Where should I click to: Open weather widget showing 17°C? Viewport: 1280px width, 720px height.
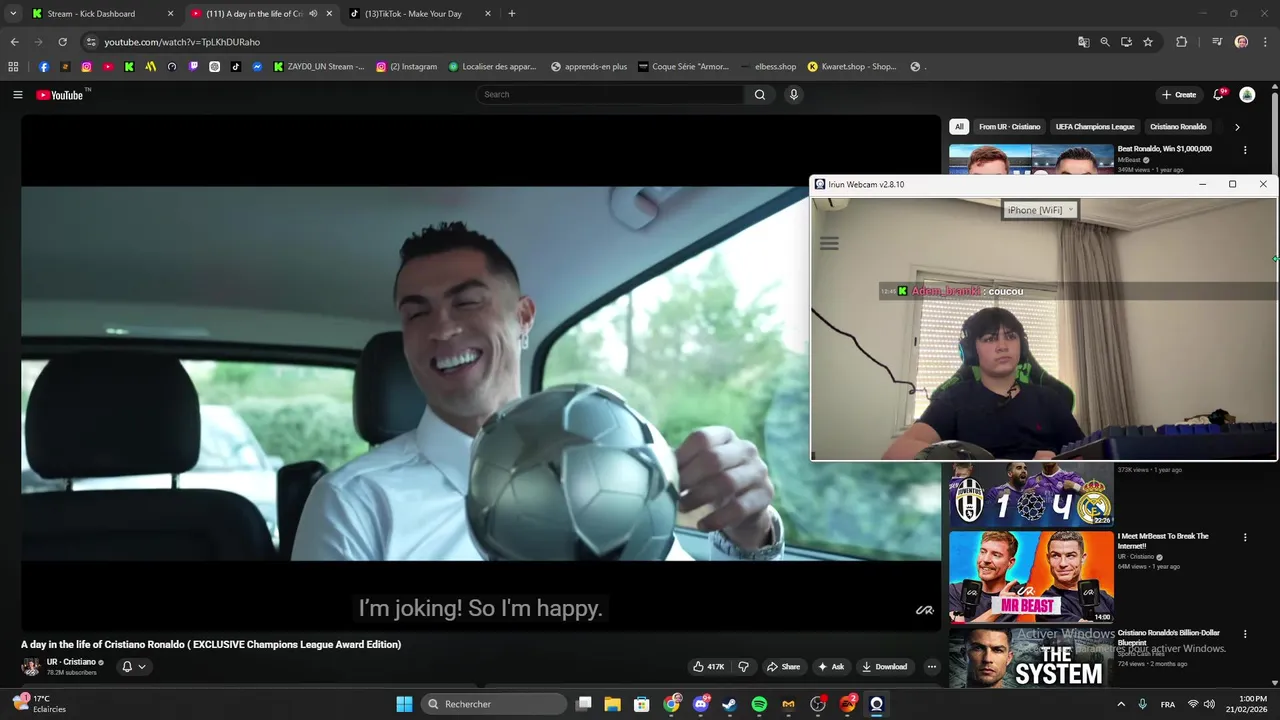coord(39,704)
